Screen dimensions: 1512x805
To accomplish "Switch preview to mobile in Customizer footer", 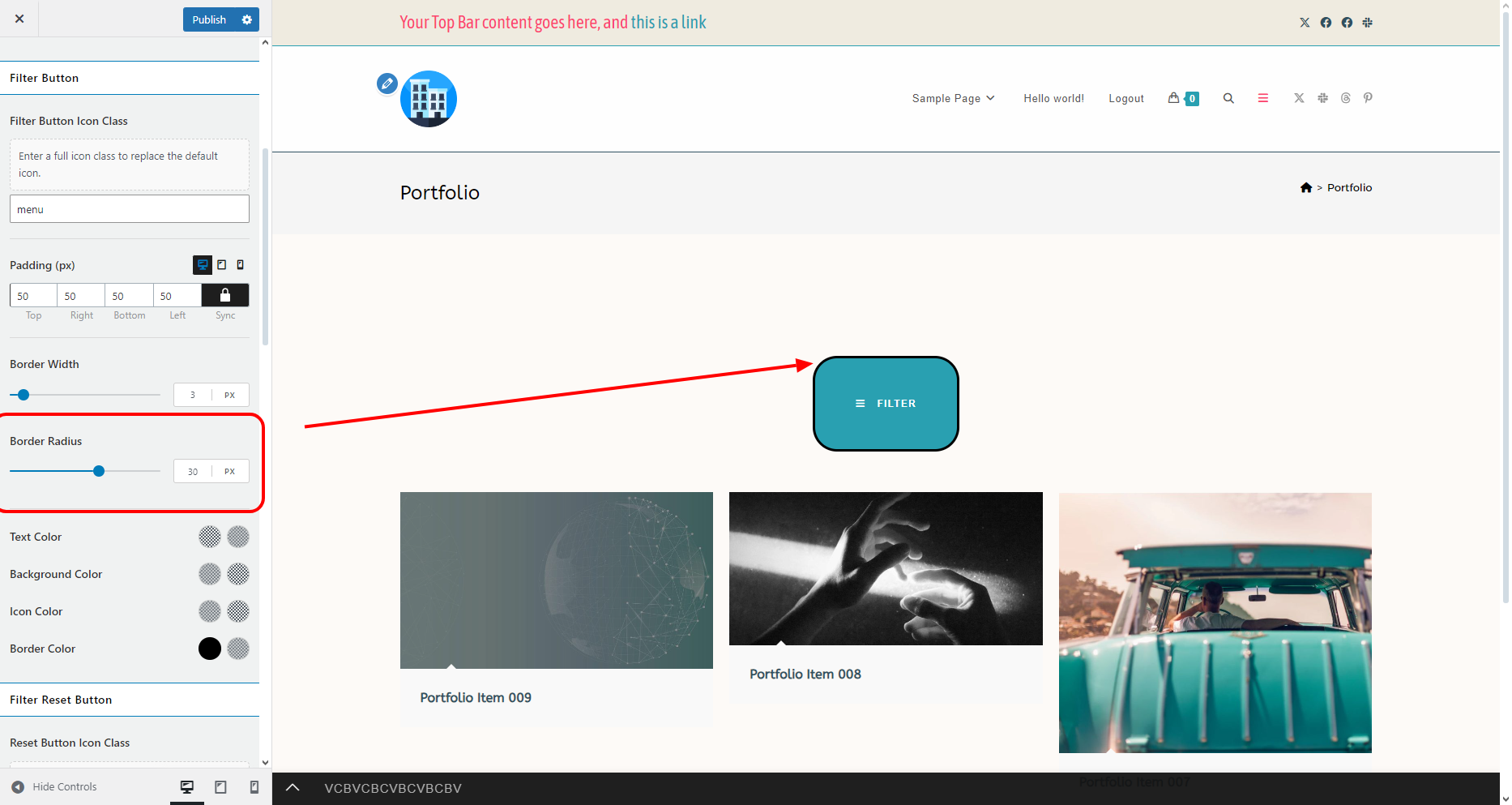I will tap(254, 787).
